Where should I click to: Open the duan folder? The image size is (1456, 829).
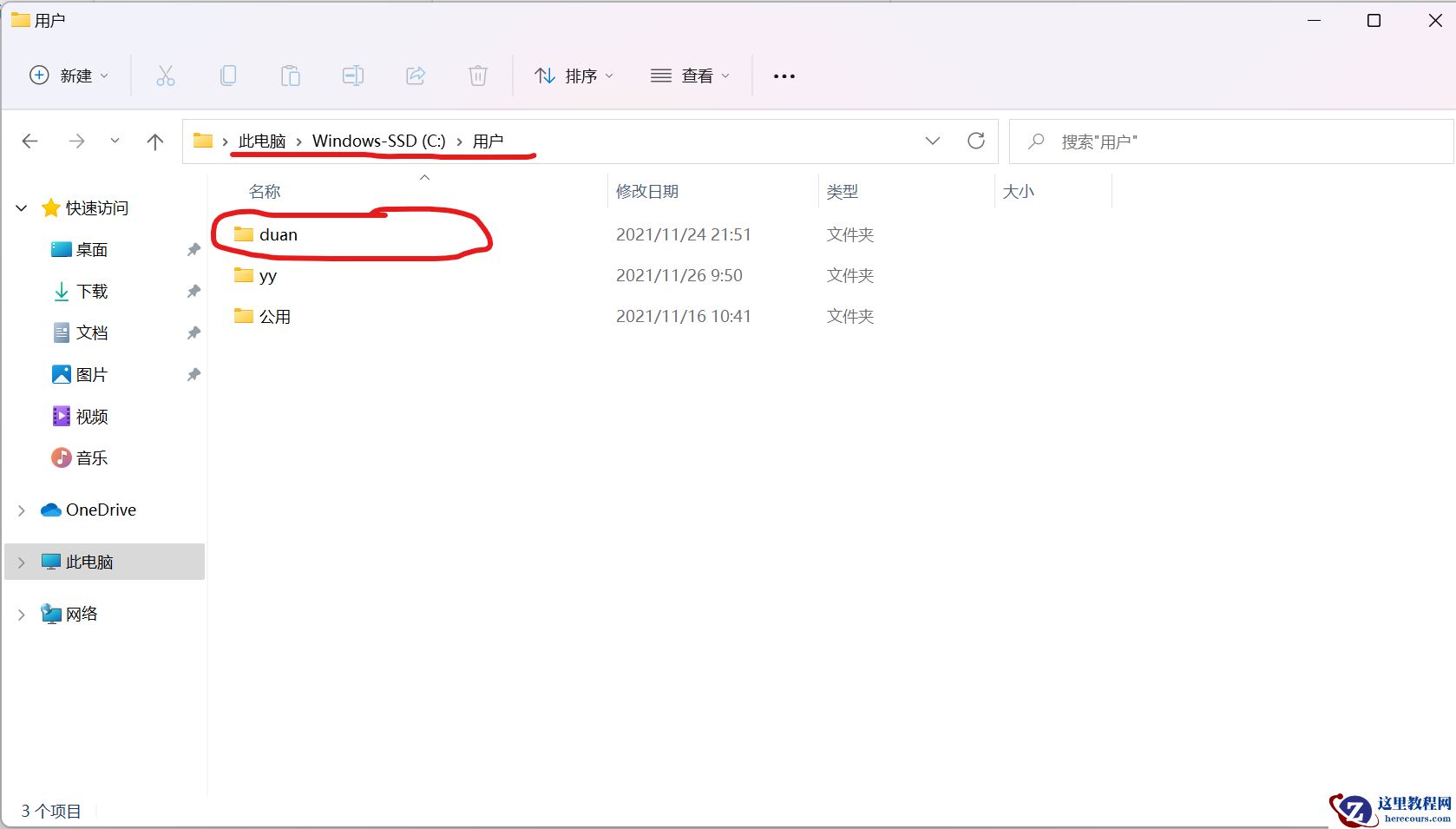[278, 234]
